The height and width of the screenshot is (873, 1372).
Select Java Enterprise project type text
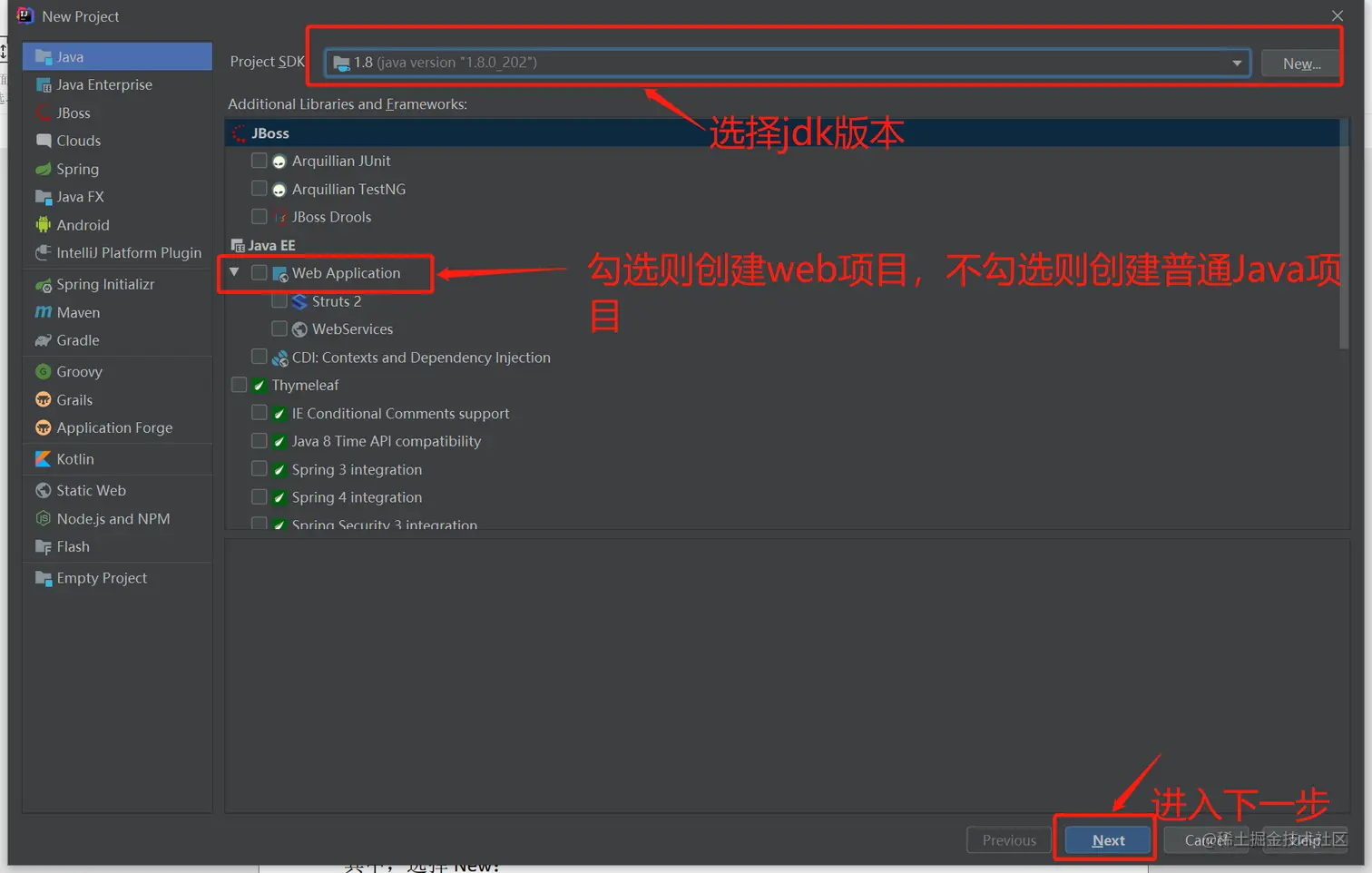coord(104,84)
